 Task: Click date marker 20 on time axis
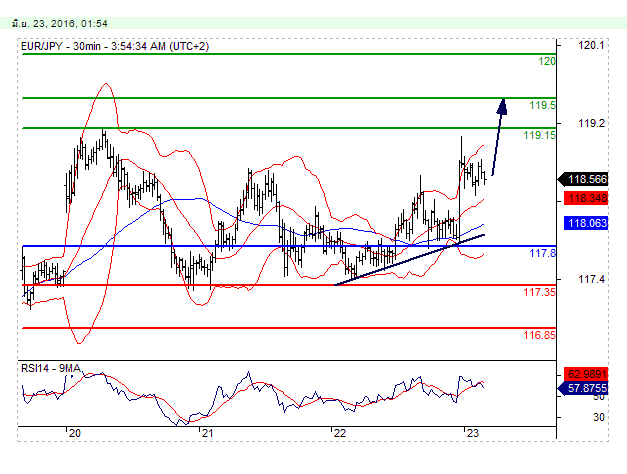point(73,434)
